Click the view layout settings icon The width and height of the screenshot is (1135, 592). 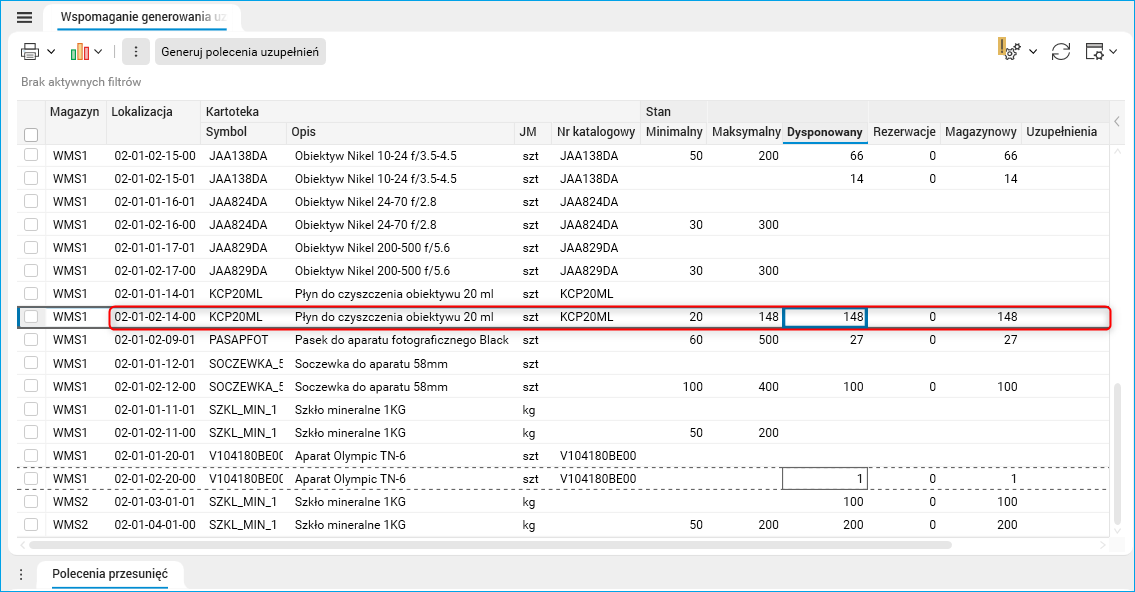point(1095,51)
